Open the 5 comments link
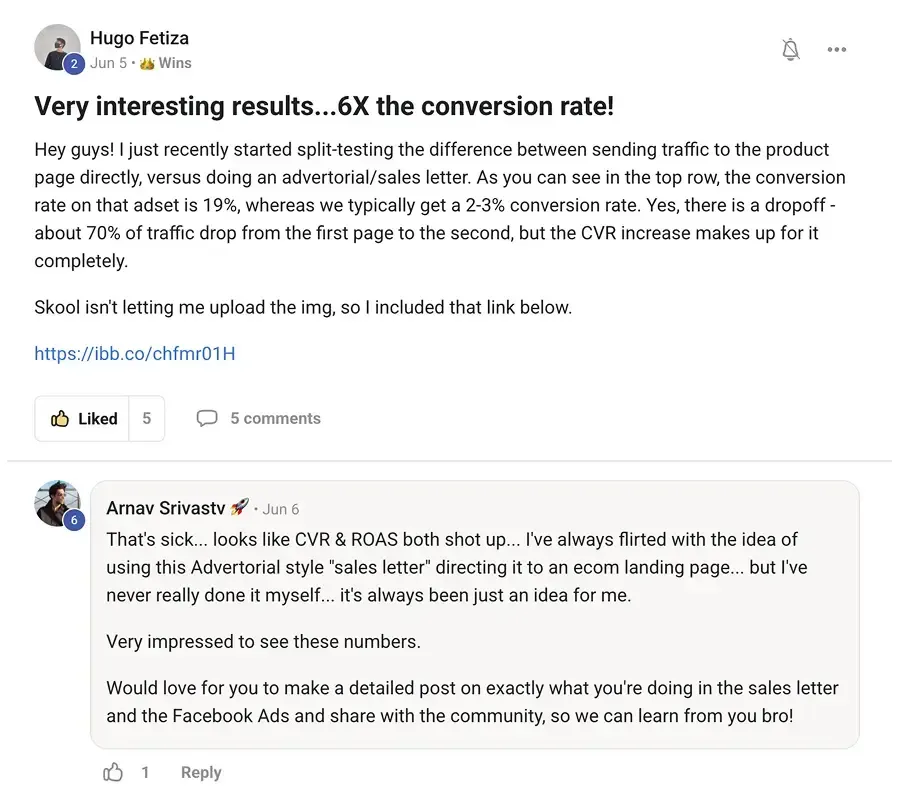The width and height of the screenshot is (899, 796). click(275, 418)
